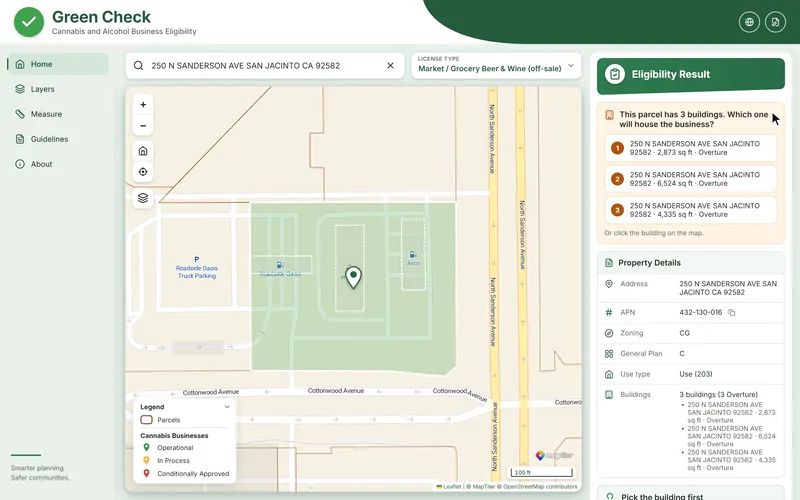Click the Green Check logo checkmark

click(x=29, y=22)
